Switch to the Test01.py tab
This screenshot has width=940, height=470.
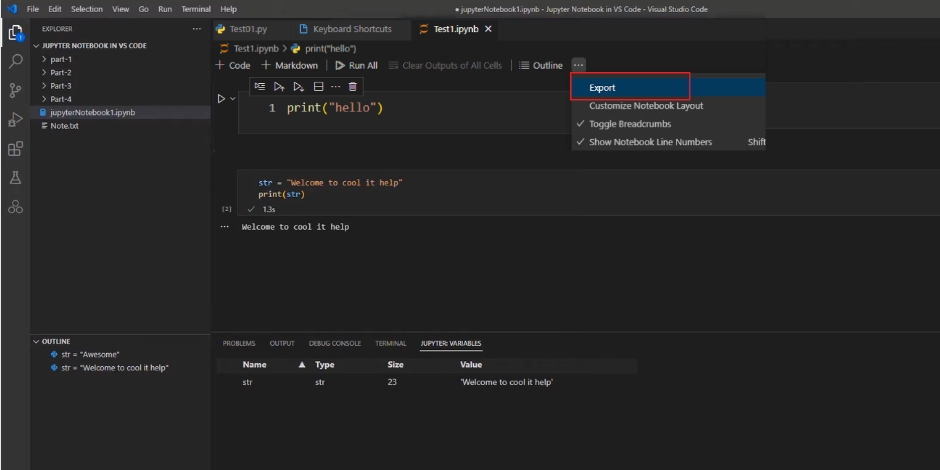point(248,29)
